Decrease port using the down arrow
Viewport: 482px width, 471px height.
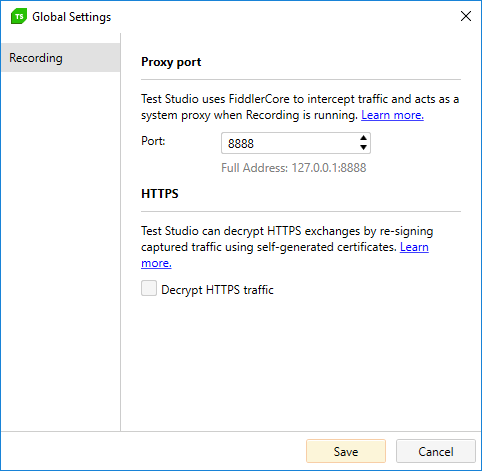click(x=363, y=147)
